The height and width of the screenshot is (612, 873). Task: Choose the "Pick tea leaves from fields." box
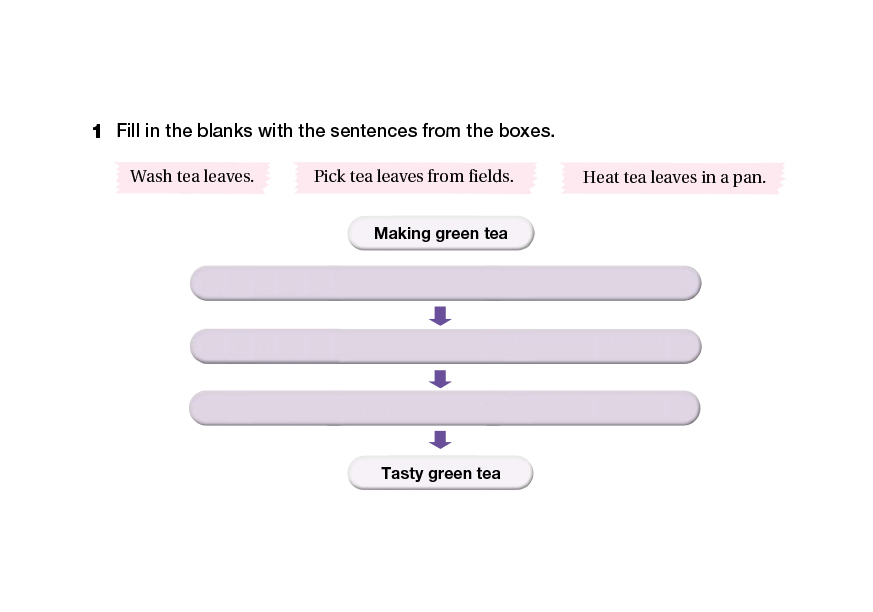tap(413, 177)
